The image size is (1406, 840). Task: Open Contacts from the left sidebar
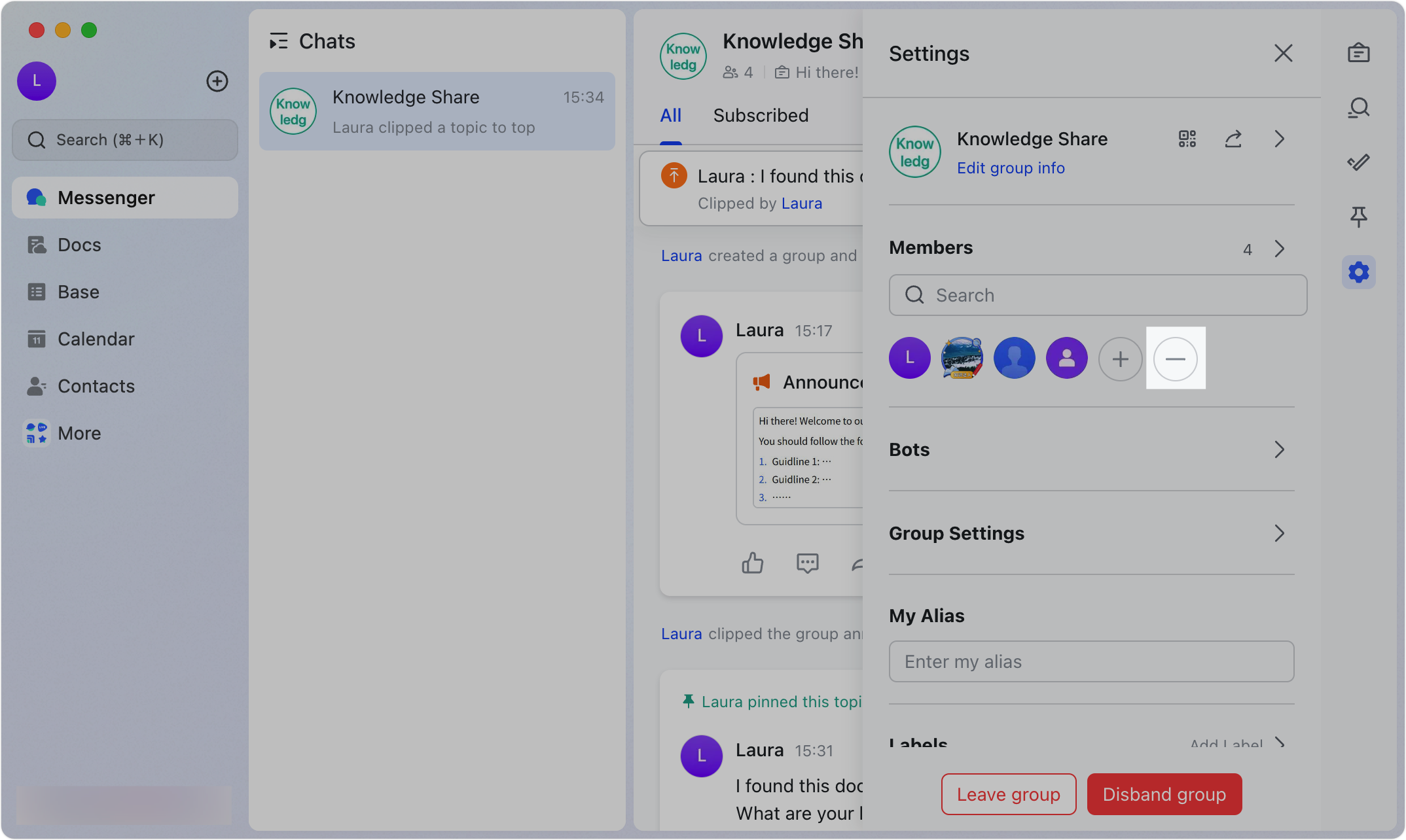coord(97,386)
